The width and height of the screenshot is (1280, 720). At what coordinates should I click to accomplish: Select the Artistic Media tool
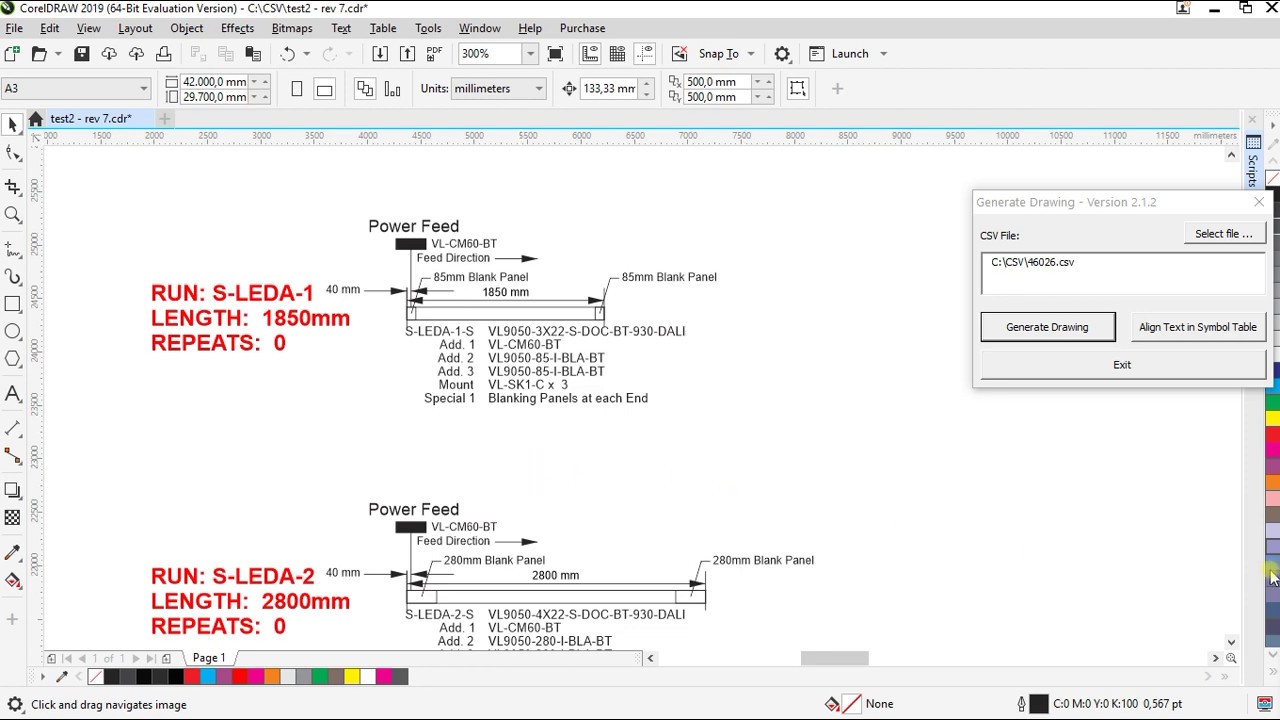[x=12, y=276]
